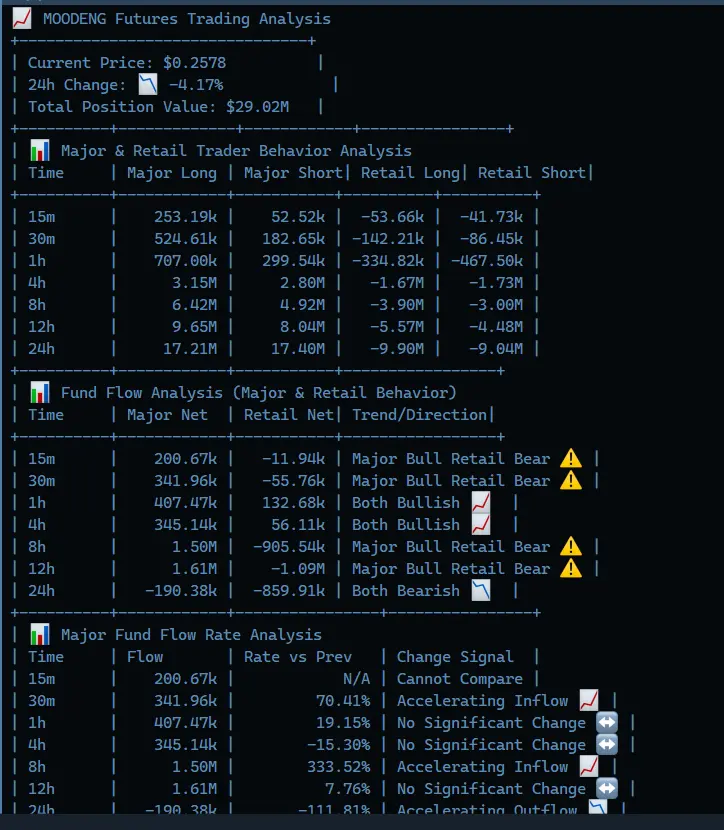Click the Retail Long column header
This screenshot has width=724, height=830.
point(410,173)
